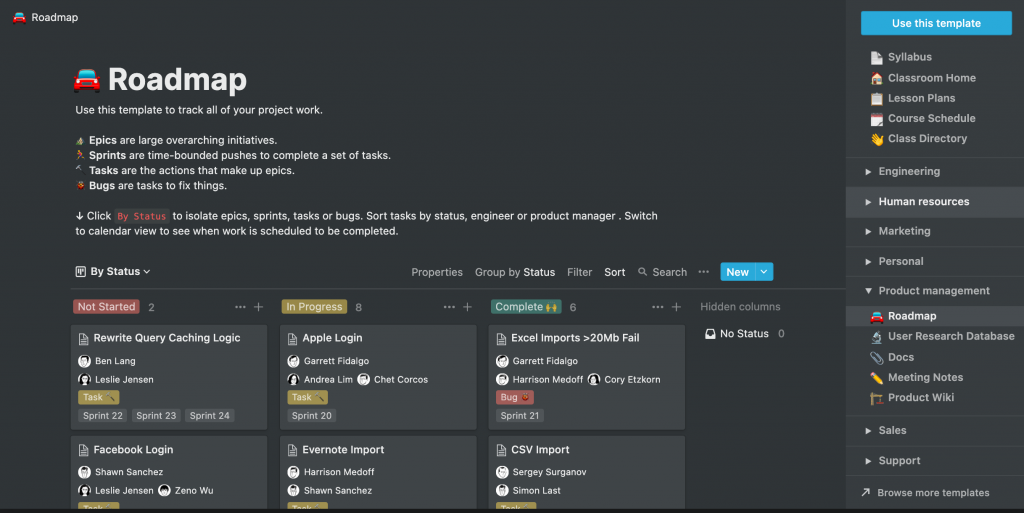Click the Meeting Notes pencil icon
The width and height of the screenshot is (1024, 513).
(x=876, y=378)
